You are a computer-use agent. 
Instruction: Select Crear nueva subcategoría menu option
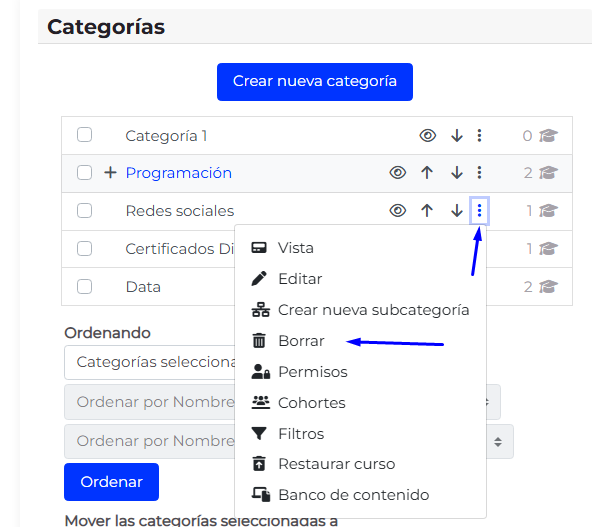point(373,310)
